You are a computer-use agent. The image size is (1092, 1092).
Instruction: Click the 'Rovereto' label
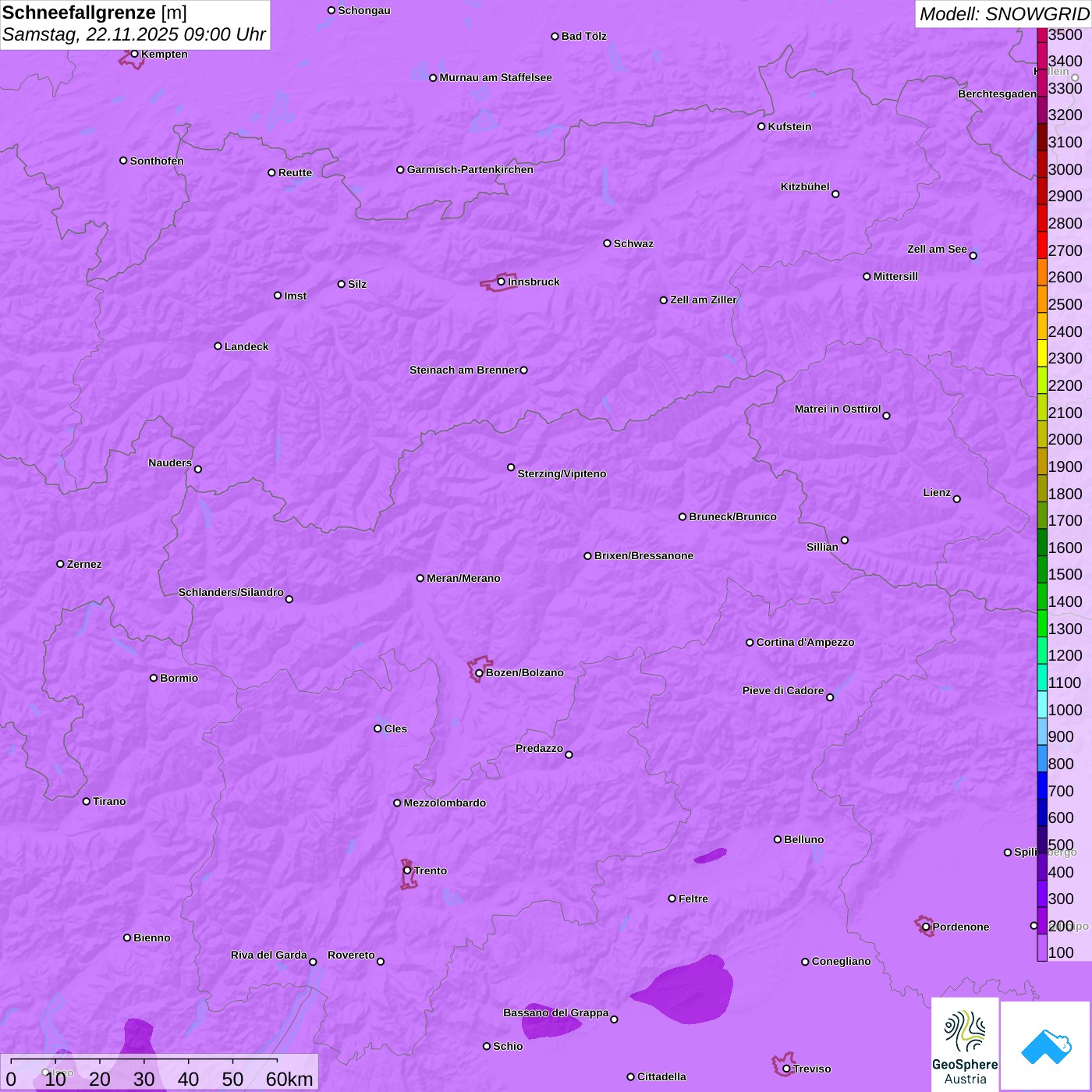click(351, 955)
